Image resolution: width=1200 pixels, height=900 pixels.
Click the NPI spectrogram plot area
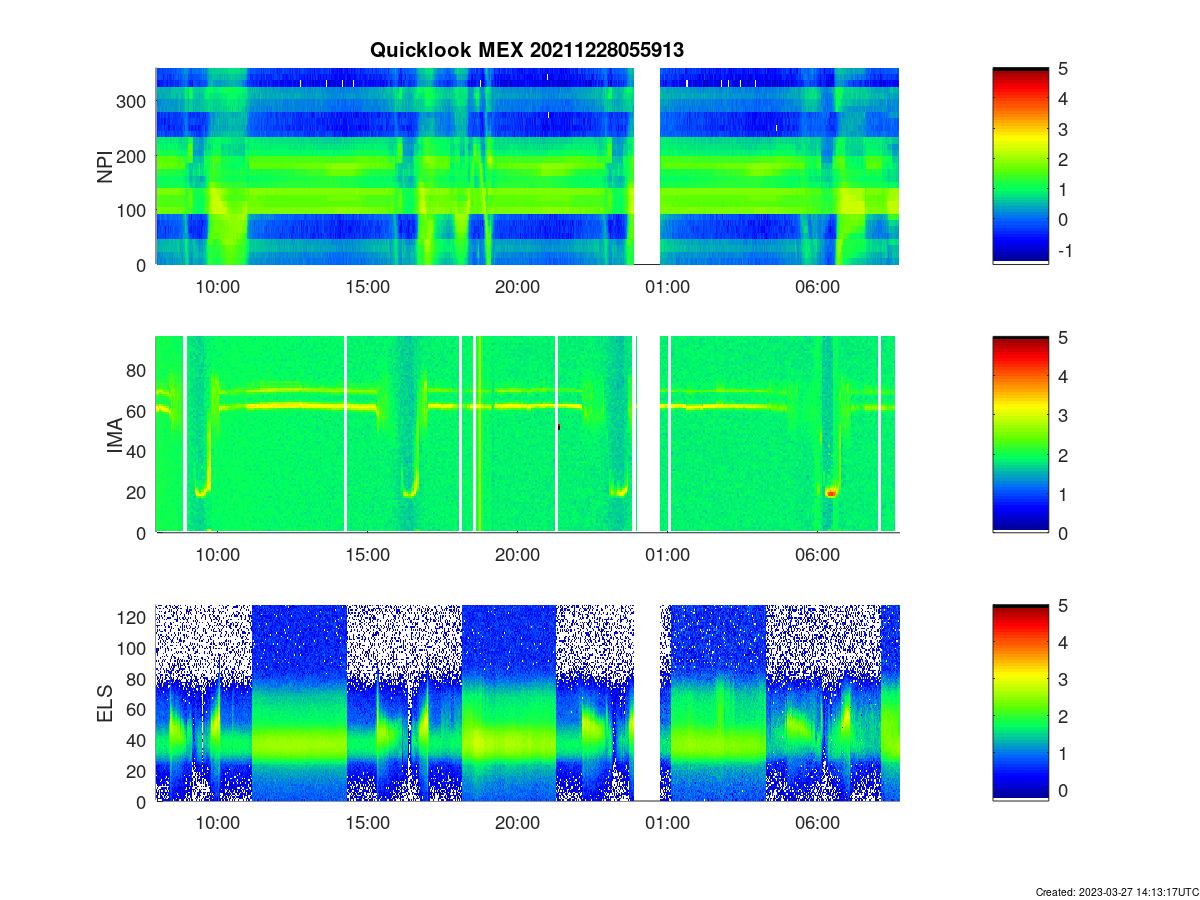point(527,166)
